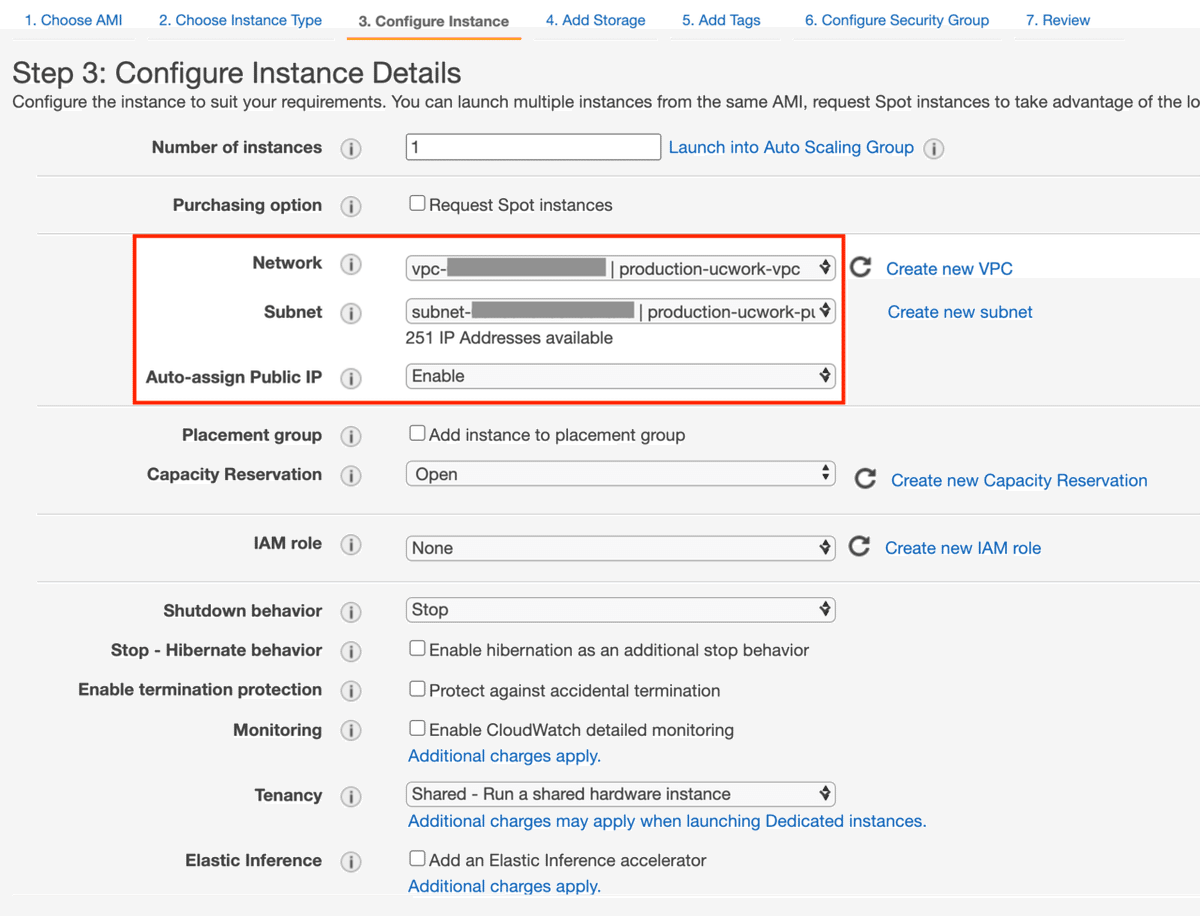This screenshot has height=916, width=1200.
Task: Go to the 4. Add Storage tab
Action: (x=595, y=20)
